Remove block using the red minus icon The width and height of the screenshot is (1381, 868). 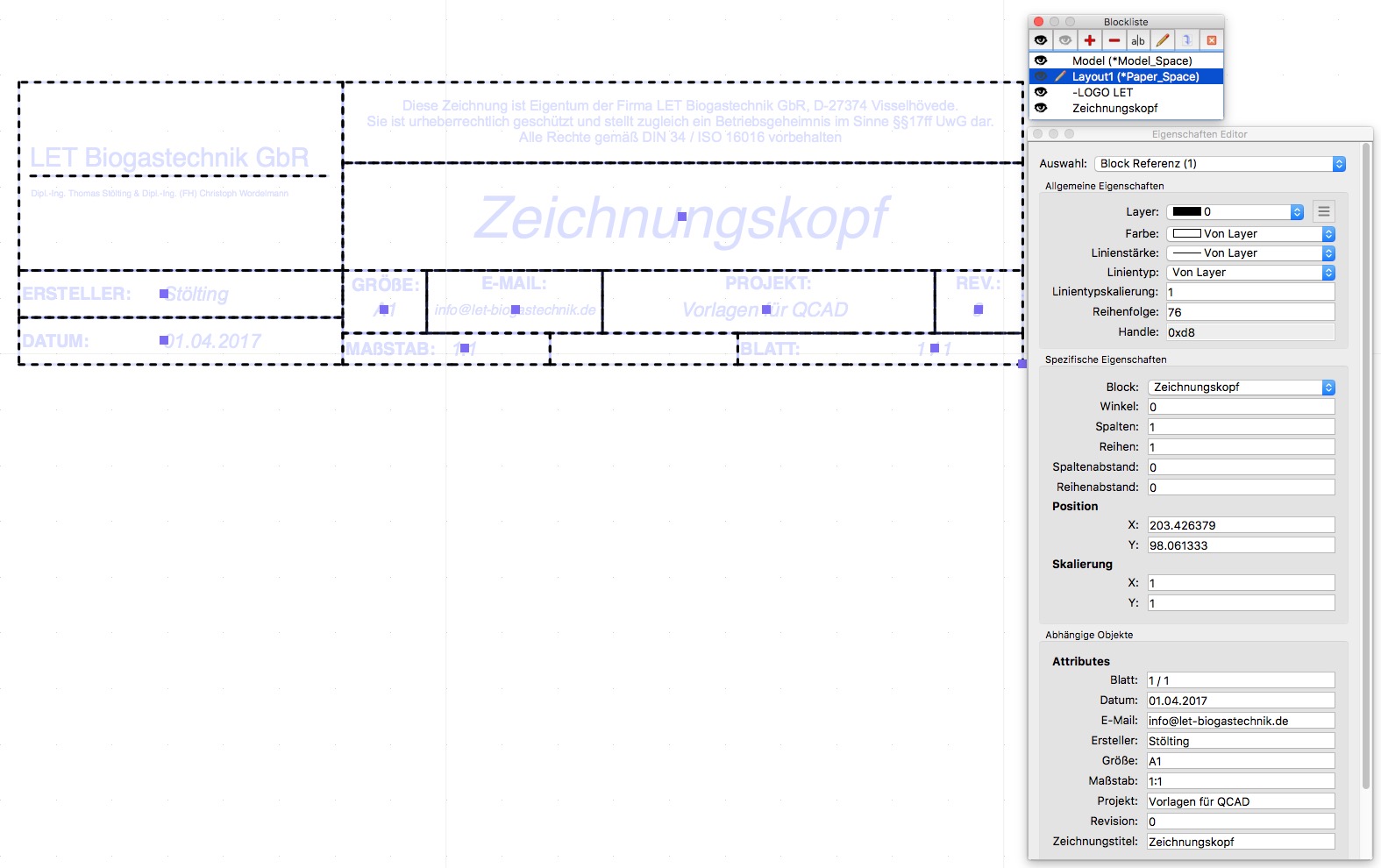tap(1114, 40)
